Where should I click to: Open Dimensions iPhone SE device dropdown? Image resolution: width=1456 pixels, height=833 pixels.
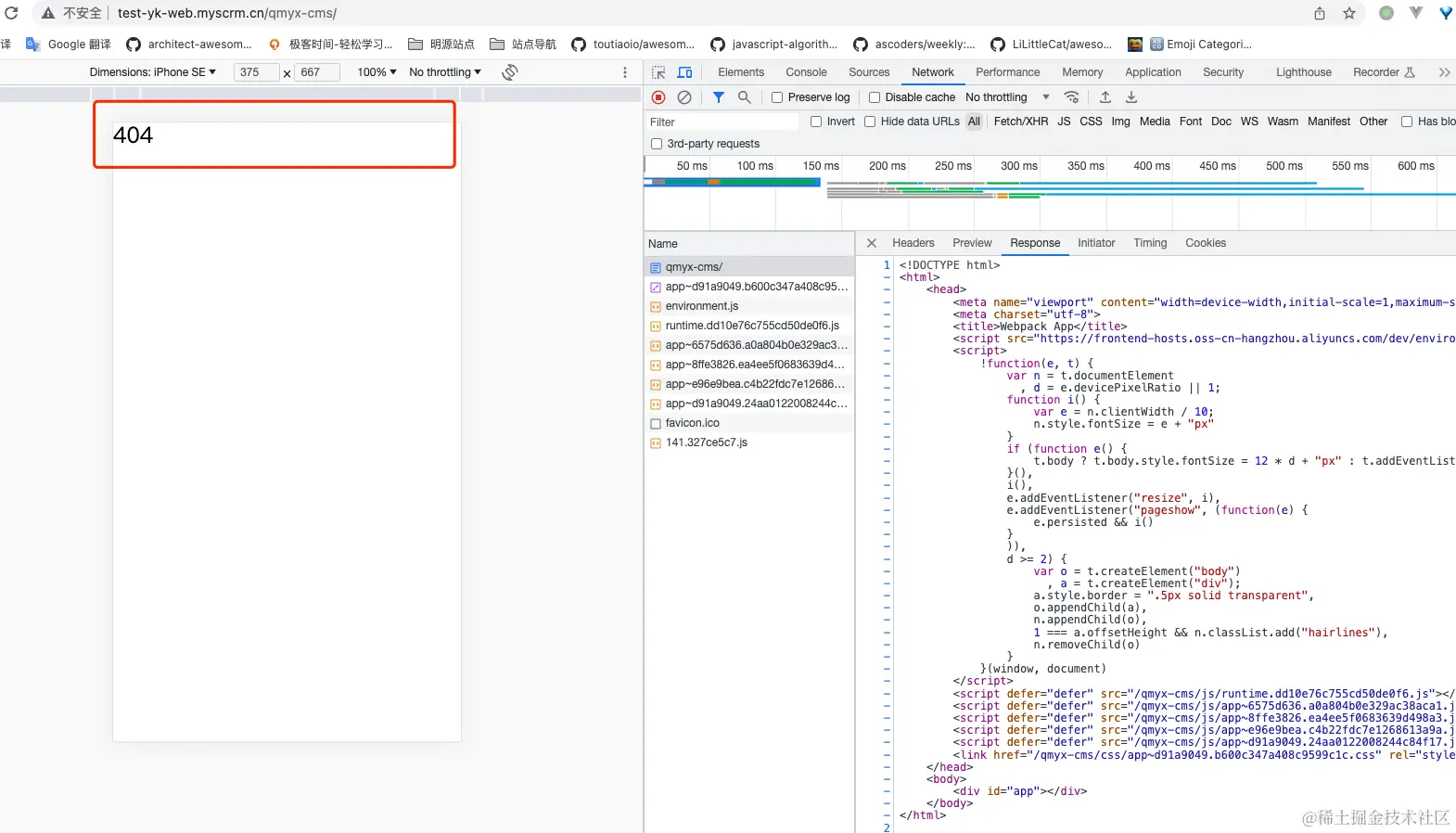point(153,72)
